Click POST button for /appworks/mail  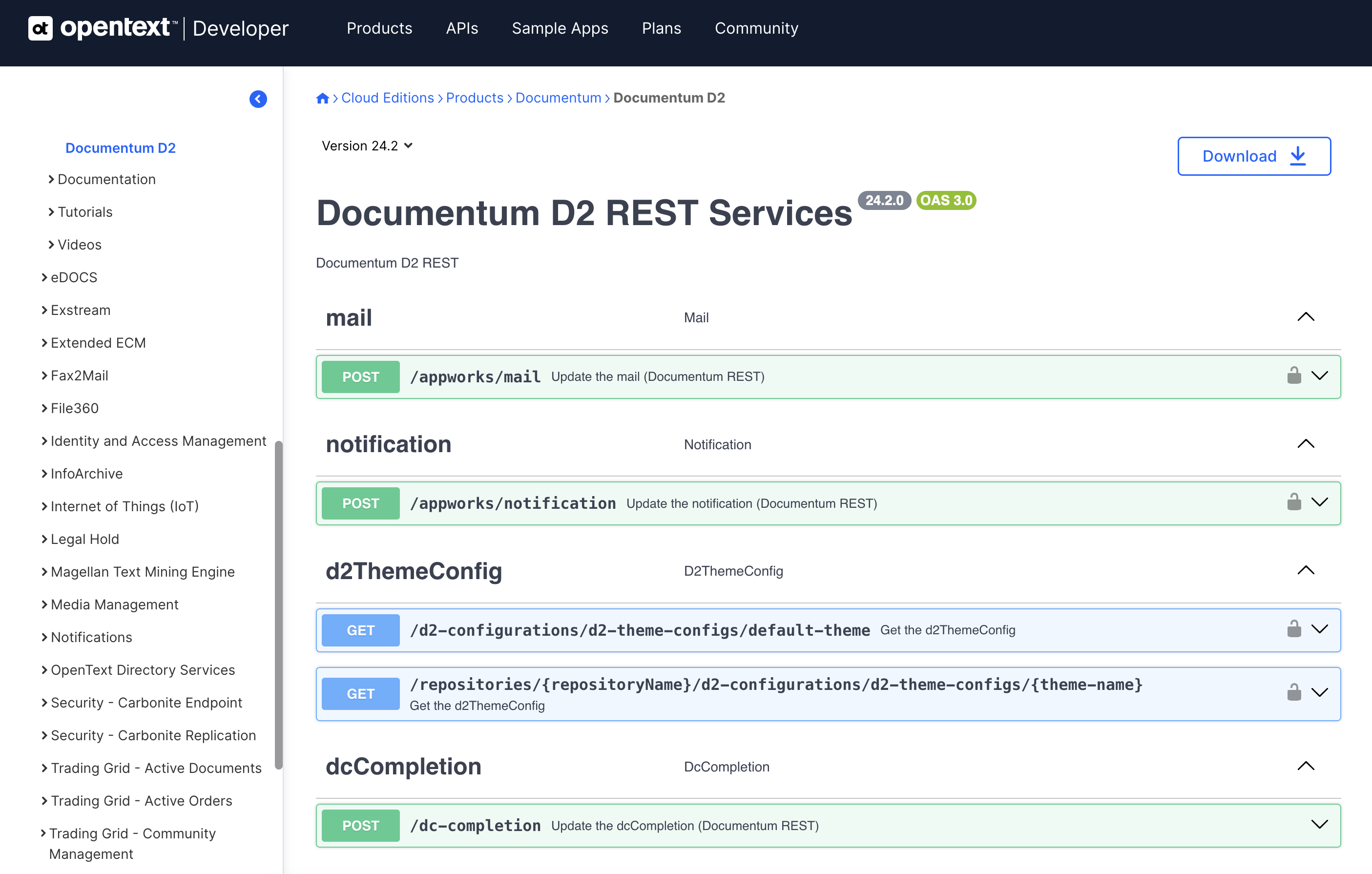click(361, 376)
